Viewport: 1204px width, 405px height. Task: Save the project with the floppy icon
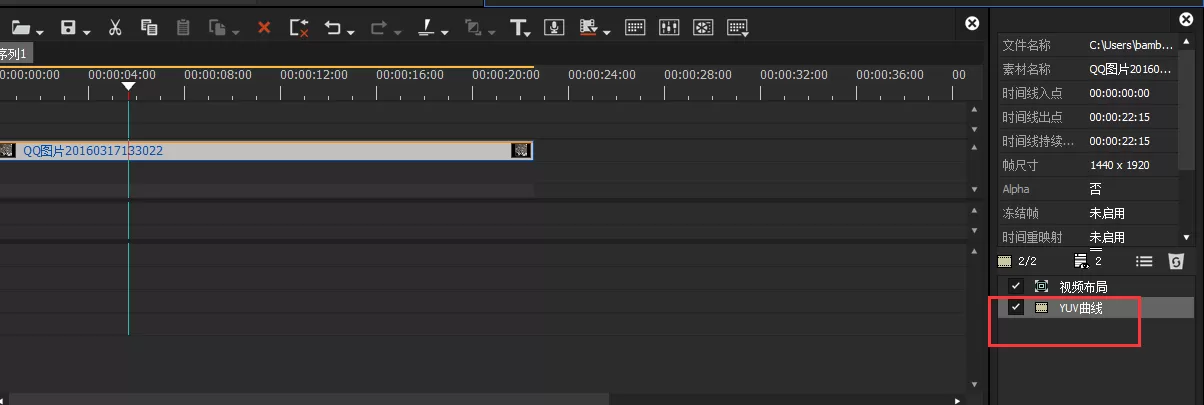click(x=69, y=28)
